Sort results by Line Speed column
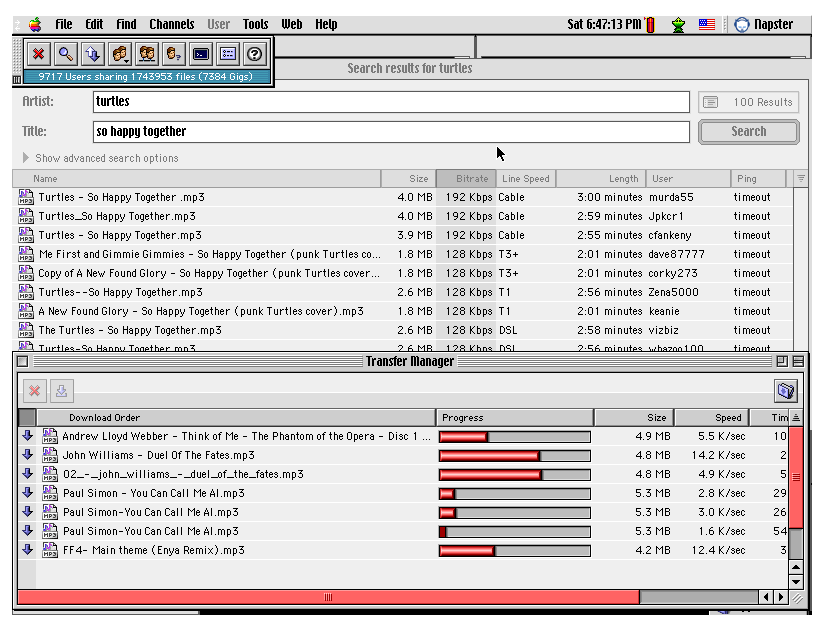The width and height of the screenshot is (824, 630). coord(526,179)
